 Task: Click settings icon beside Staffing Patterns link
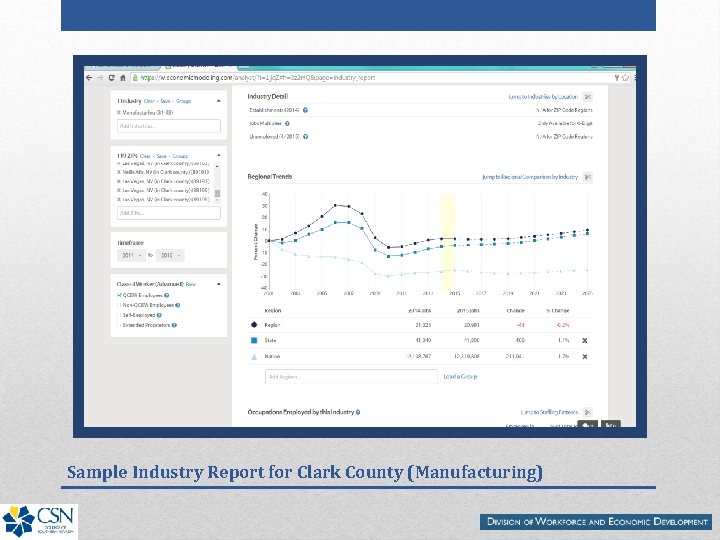pos(587,412)
